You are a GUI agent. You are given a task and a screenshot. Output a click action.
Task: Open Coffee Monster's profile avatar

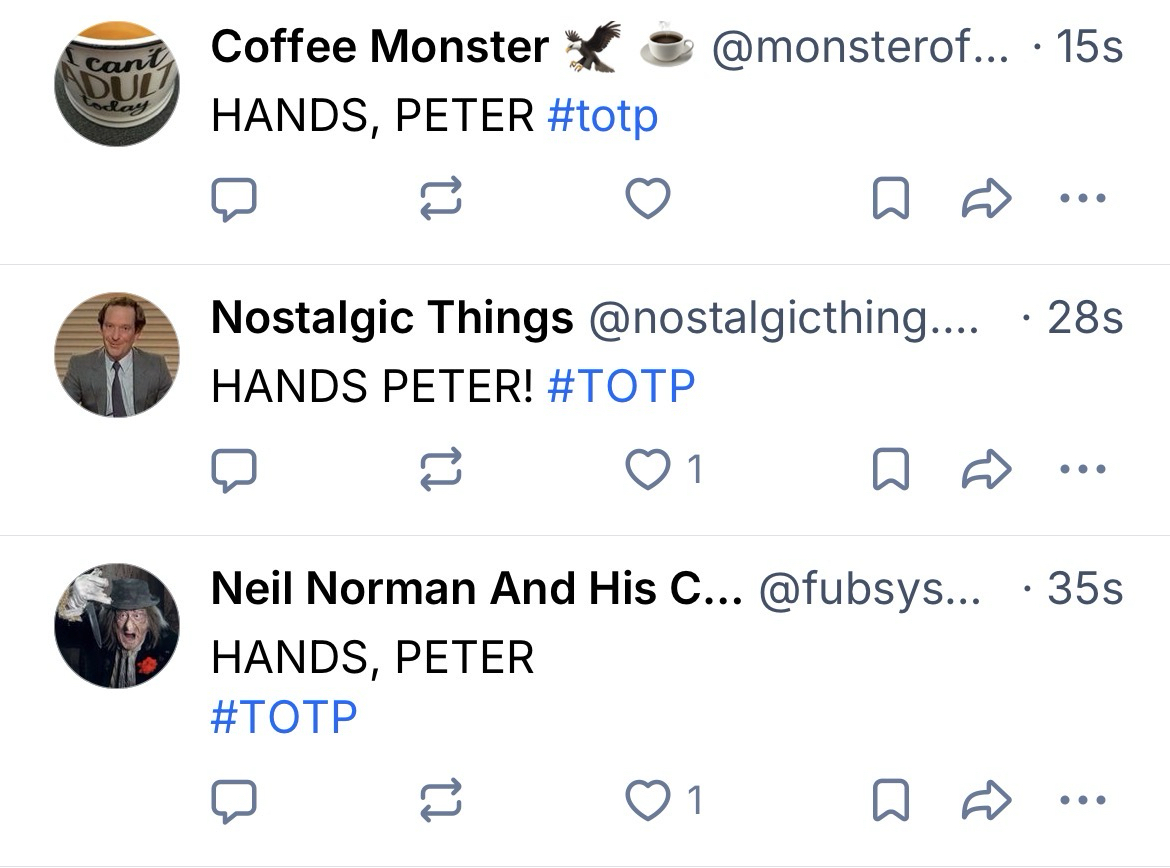(117, 84)
